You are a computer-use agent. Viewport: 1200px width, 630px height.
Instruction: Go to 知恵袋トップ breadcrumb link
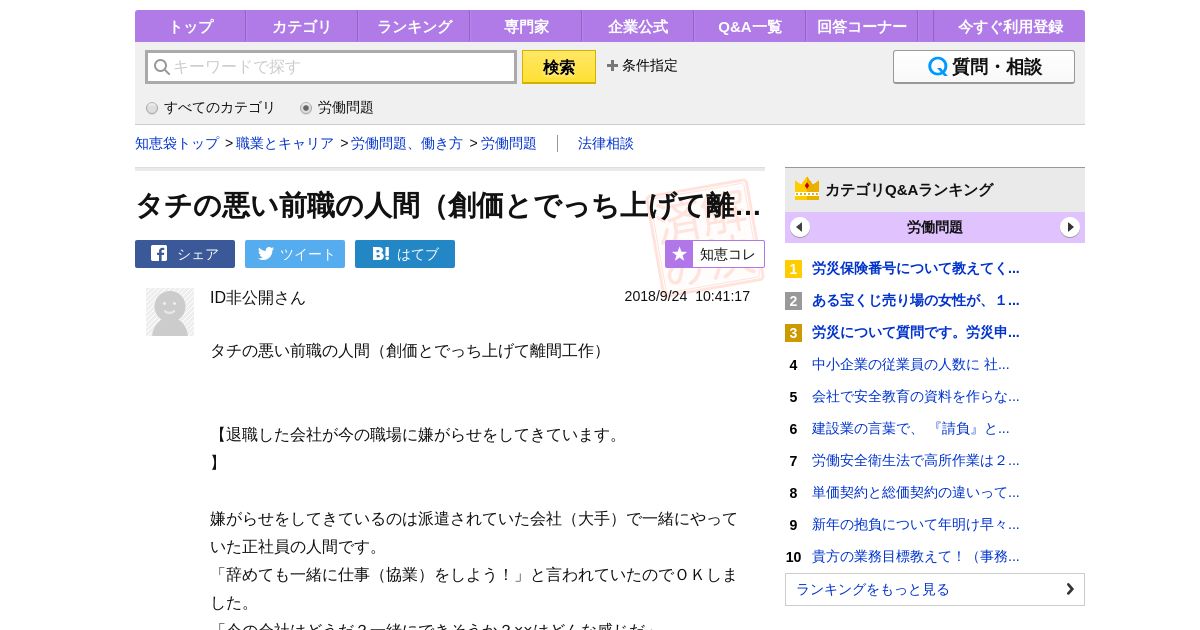pyautogui.click(x=177, y=143)
